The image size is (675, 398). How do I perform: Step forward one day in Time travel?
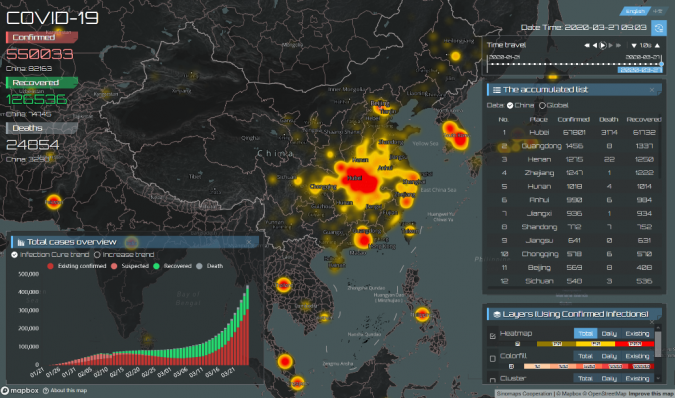(x=611, y=45)
